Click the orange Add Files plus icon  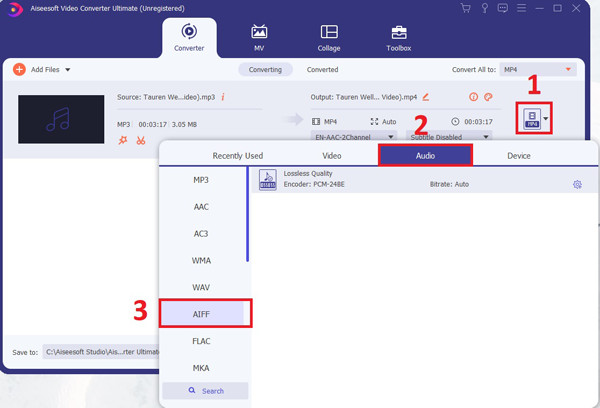coord(19,69)
